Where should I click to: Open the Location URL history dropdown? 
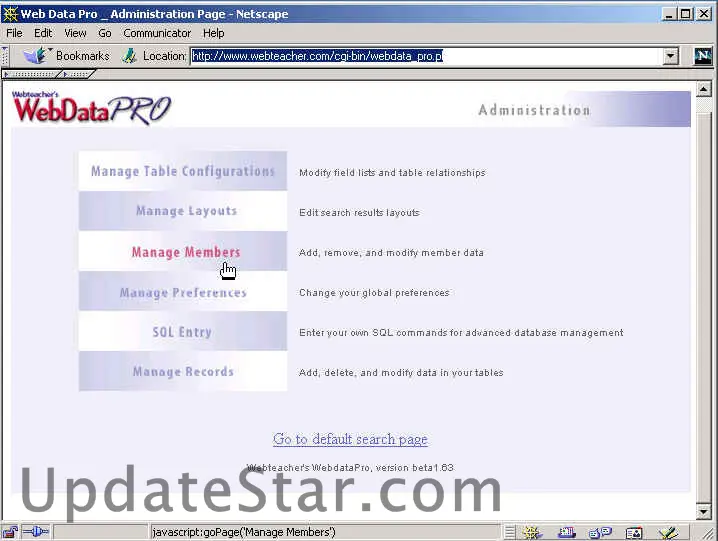click(x=670, y=56)
